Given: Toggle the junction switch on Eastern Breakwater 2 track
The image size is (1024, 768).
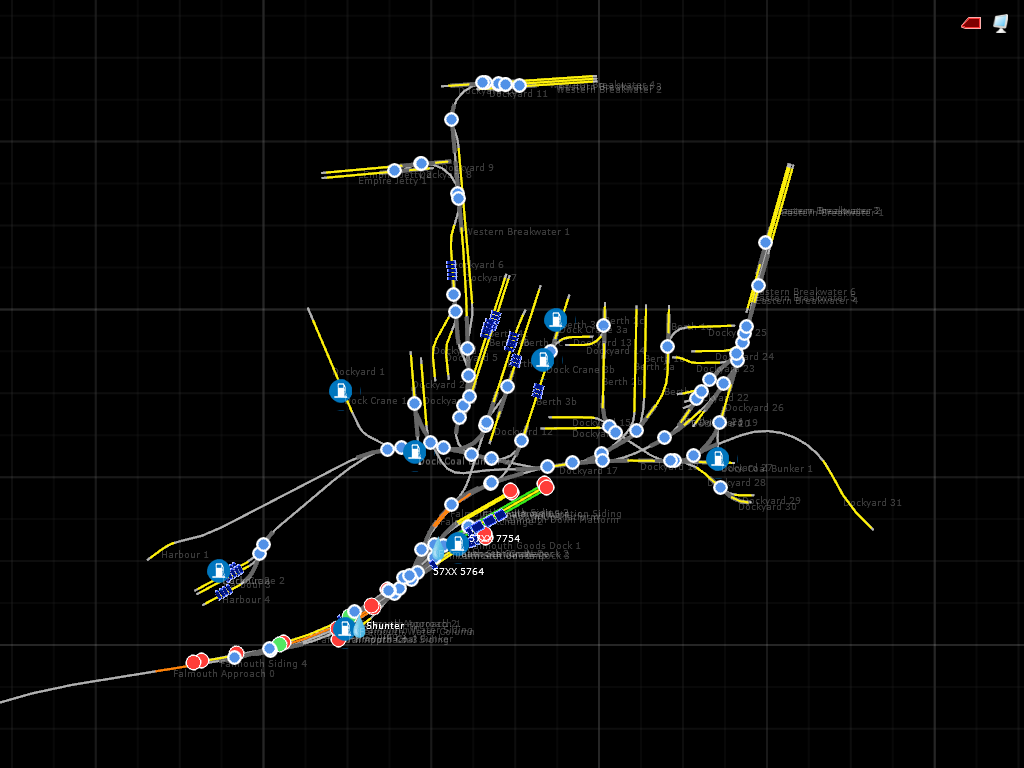Looking at the screenshot, I should pos(765,242).
